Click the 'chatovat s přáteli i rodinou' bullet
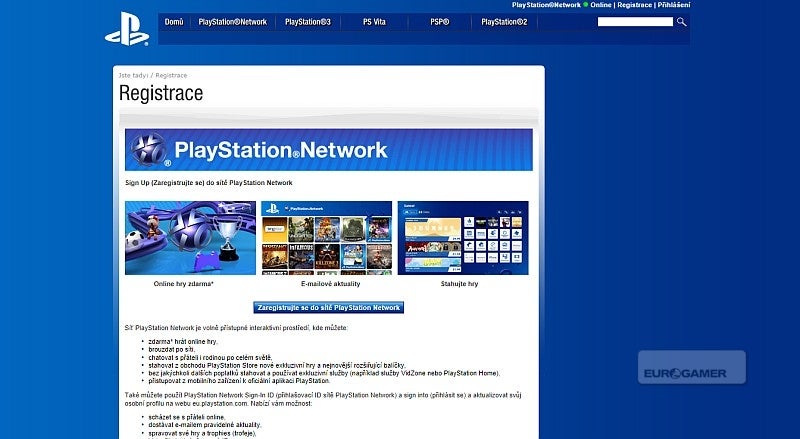Viewport: 800px width, 439px height. [210, 357]
